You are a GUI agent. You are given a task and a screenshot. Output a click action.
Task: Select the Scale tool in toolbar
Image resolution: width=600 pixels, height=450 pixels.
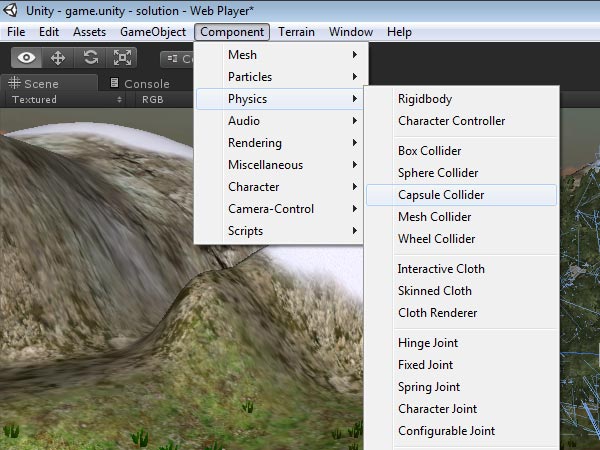pyautogui.click(x=122, y=58)
